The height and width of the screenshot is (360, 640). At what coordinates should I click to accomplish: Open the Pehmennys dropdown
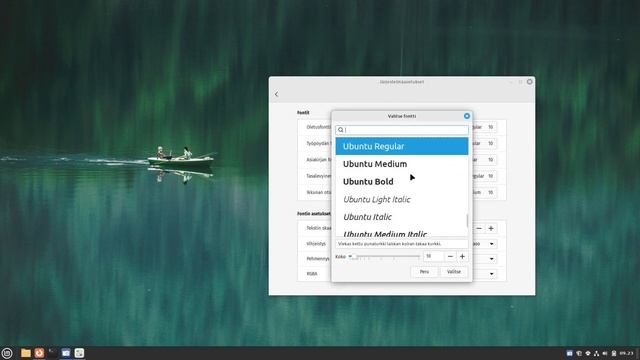point(485,259)
